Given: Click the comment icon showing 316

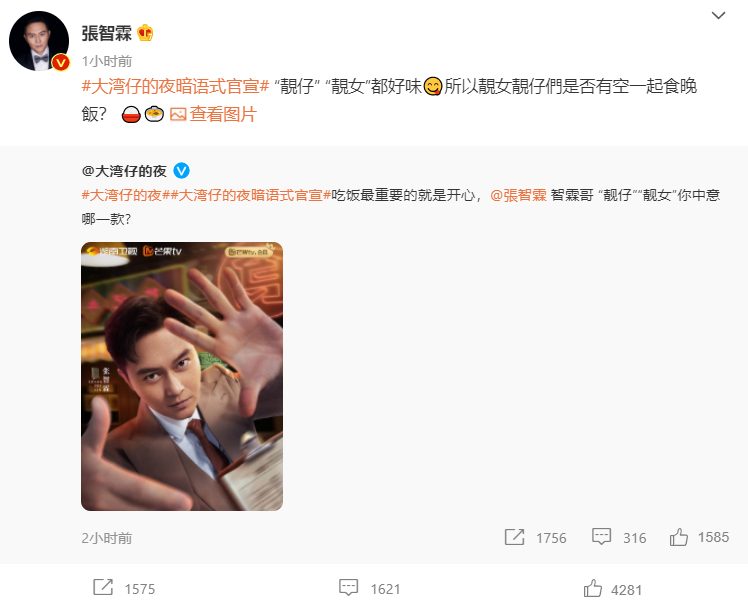Looking at the screenshot, I should pos(601,537).
